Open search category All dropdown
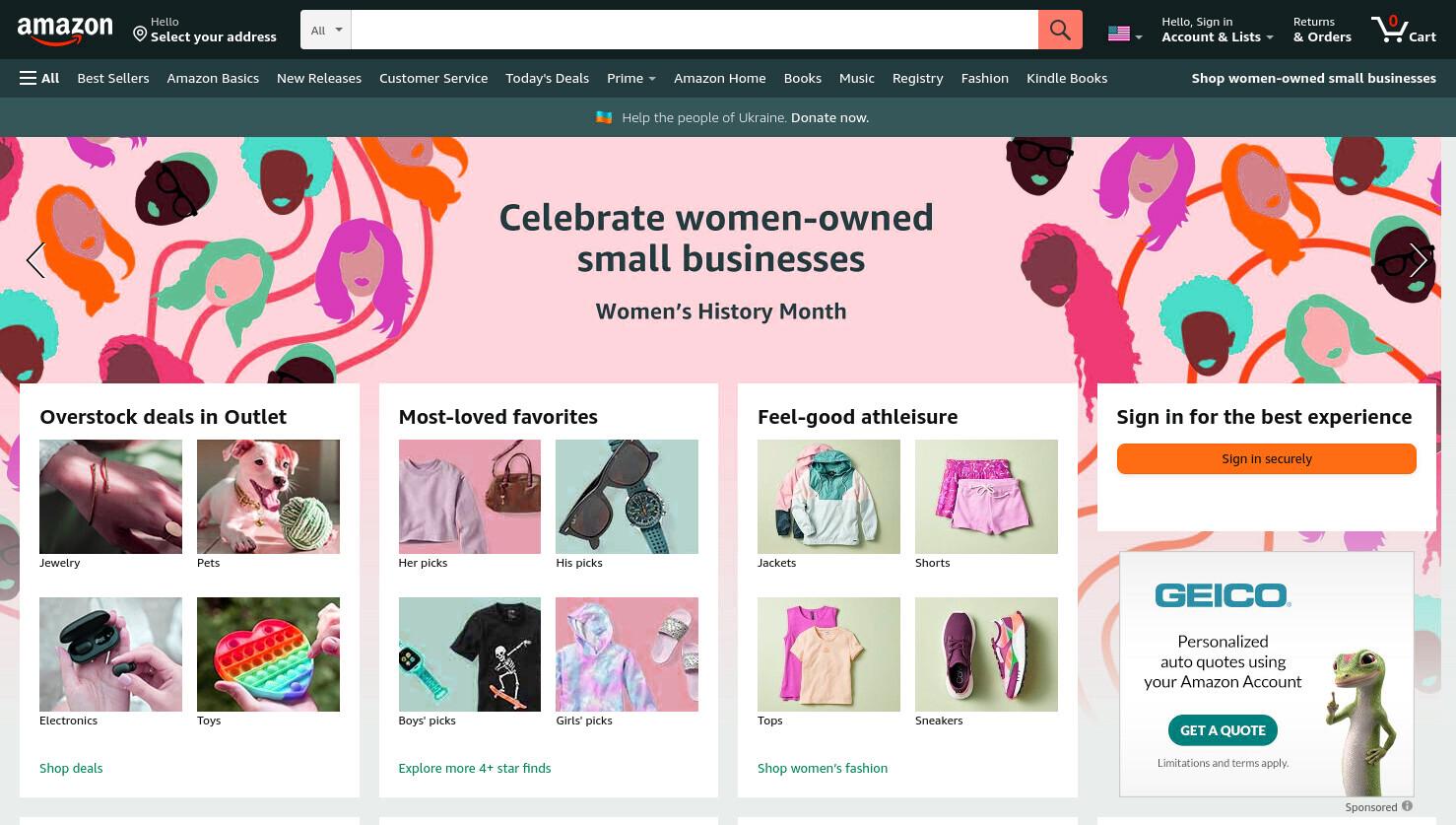The width and height of the screenshot is (1456, 825). (x=326, y=30)
